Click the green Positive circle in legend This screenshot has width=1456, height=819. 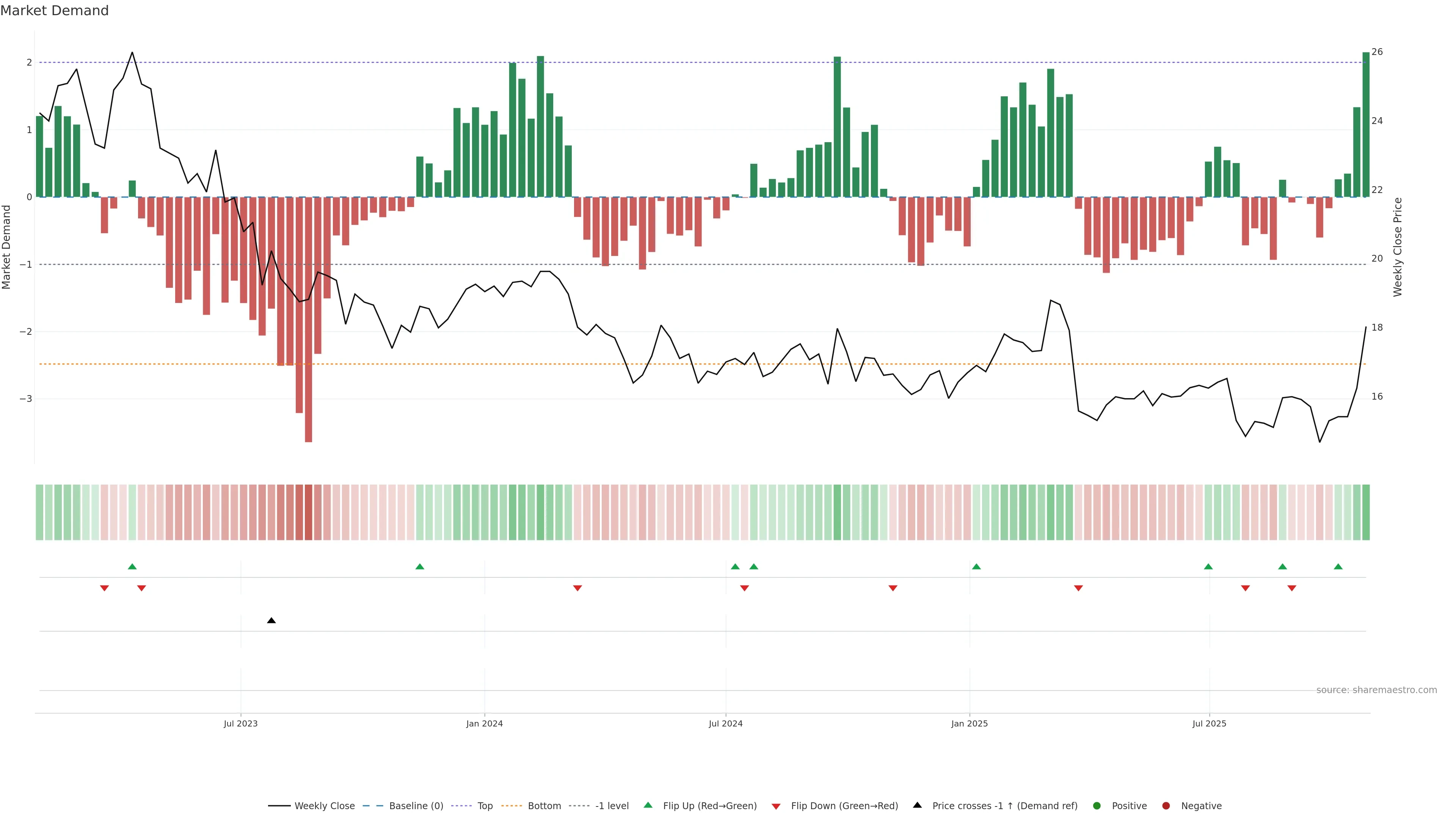pos(1097,806)
